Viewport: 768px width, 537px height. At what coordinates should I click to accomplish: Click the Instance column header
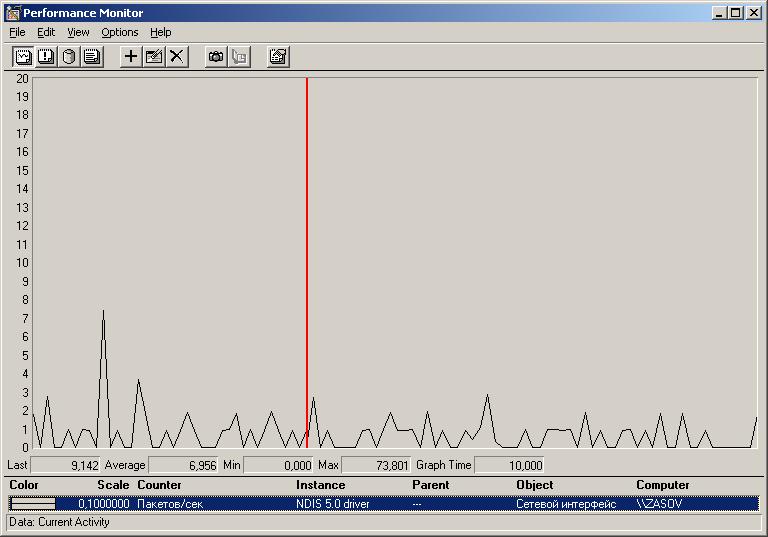tap(320, 485)
